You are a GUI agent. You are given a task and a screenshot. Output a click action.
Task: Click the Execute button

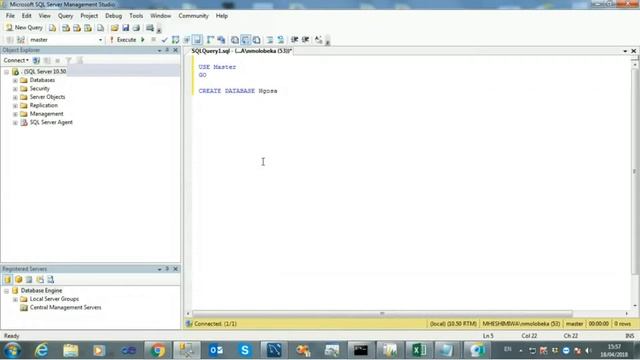coord(123,40)
